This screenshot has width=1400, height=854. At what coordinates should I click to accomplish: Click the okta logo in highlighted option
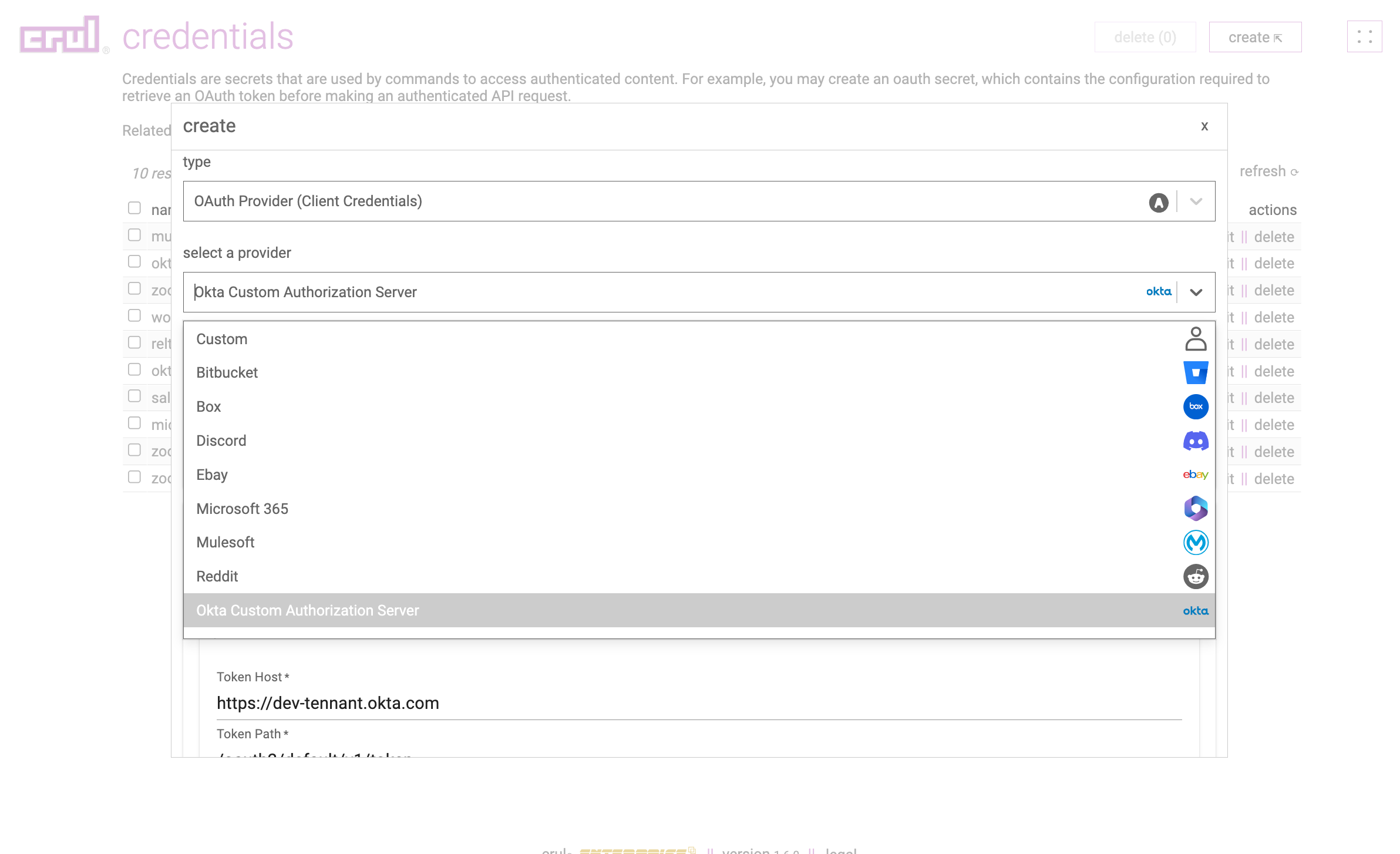tap(1196, 611)
